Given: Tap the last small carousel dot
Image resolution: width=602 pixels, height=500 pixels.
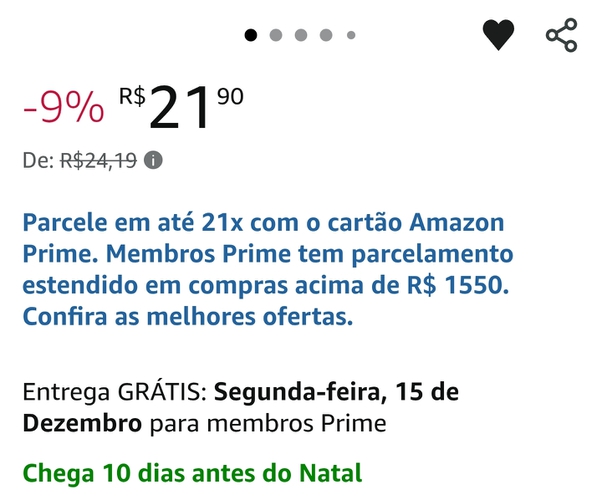Looking at the screenshot, I should click(x=351, y=35).
